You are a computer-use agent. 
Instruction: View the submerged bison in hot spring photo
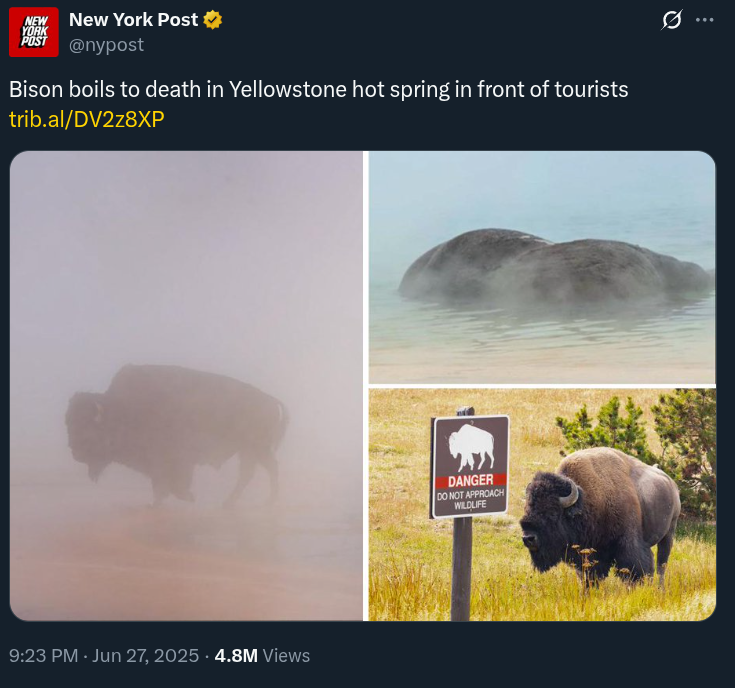tap(542, 267)
